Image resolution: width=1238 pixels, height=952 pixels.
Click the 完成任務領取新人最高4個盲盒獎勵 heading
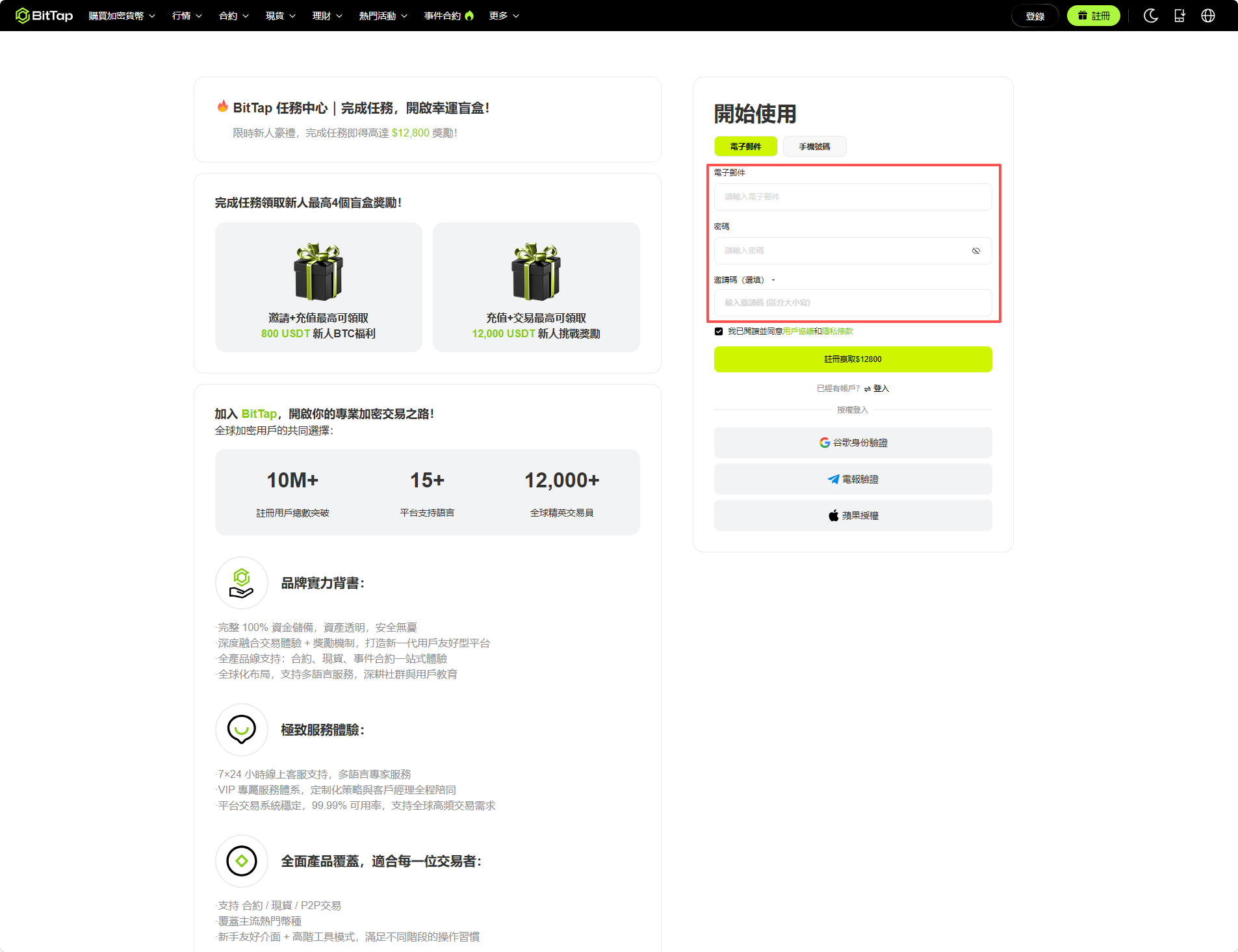(309, 203)
